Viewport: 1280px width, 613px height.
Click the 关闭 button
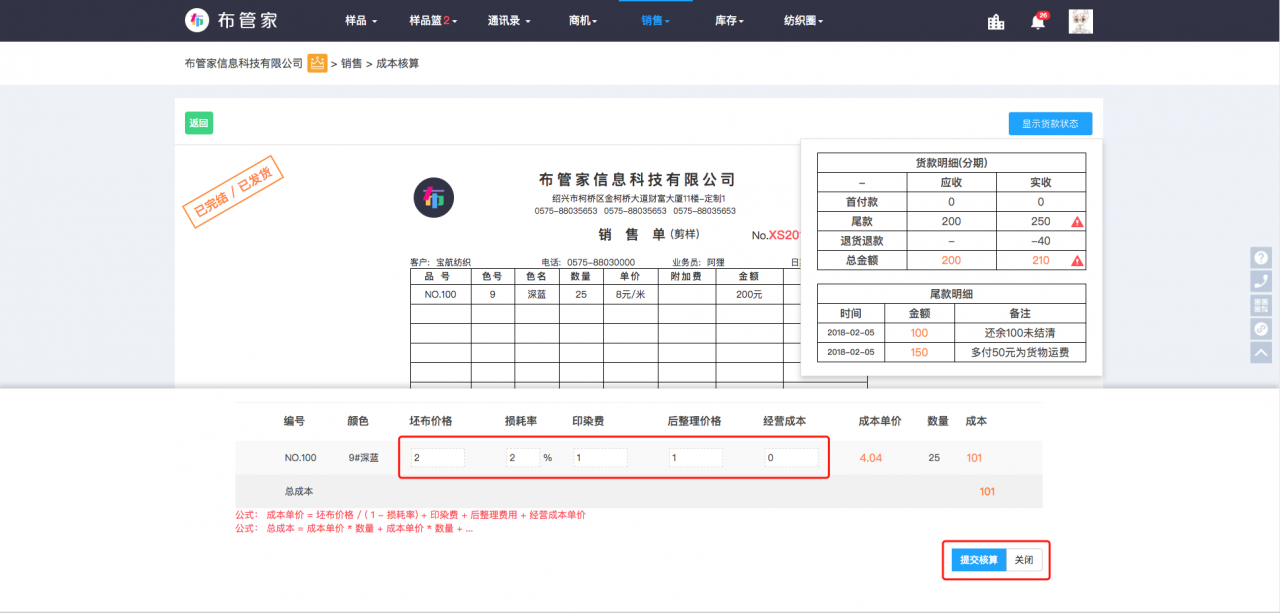[1024, 560]
